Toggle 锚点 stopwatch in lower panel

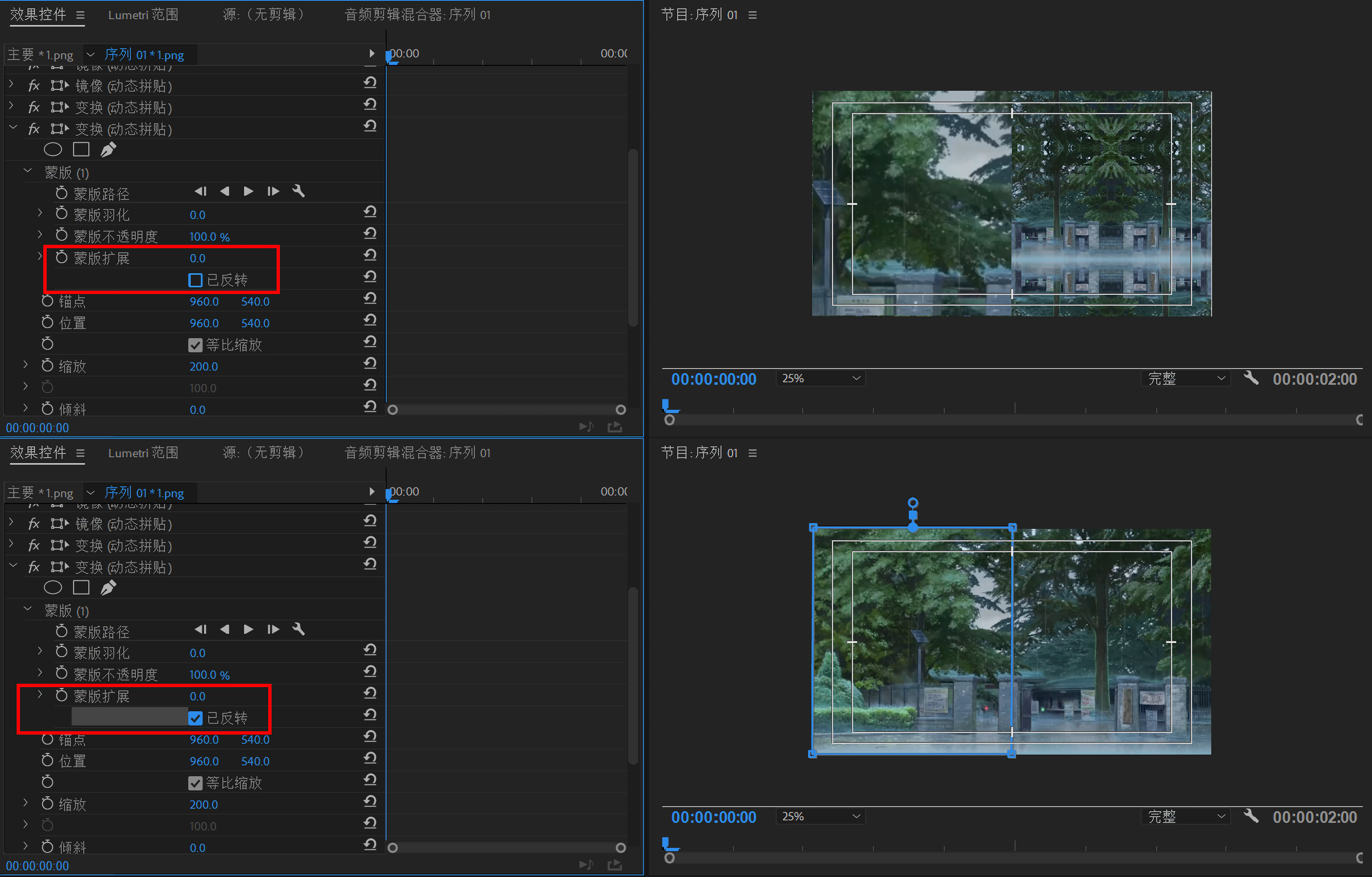(47, 739)
